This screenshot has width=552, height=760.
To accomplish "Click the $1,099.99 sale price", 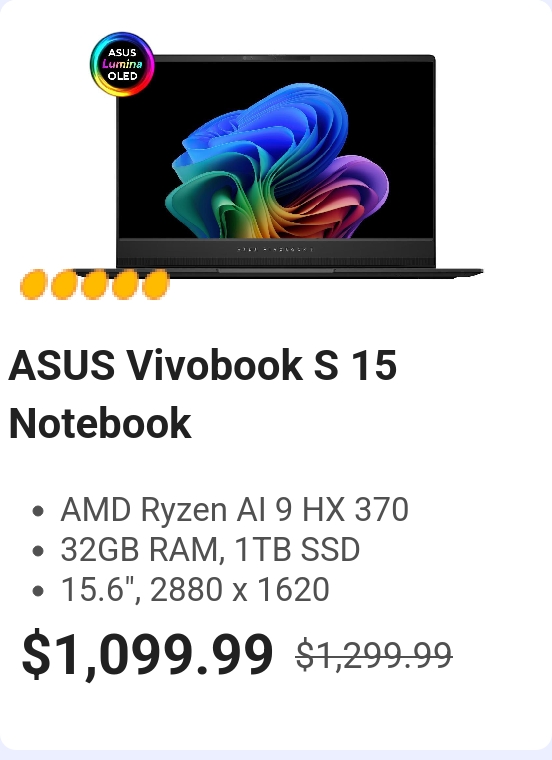I will 147,654.
